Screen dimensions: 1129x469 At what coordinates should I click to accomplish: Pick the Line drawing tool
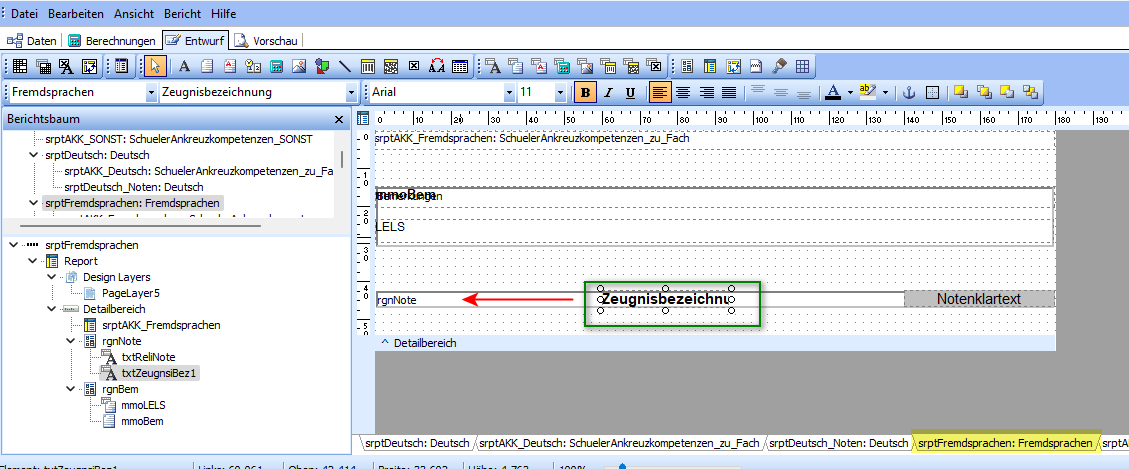345,67
